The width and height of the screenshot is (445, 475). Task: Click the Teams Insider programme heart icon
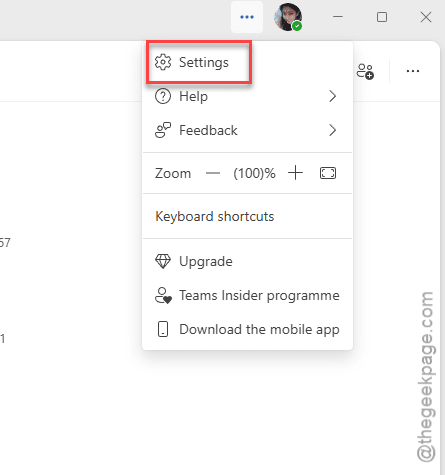[163, 295]
